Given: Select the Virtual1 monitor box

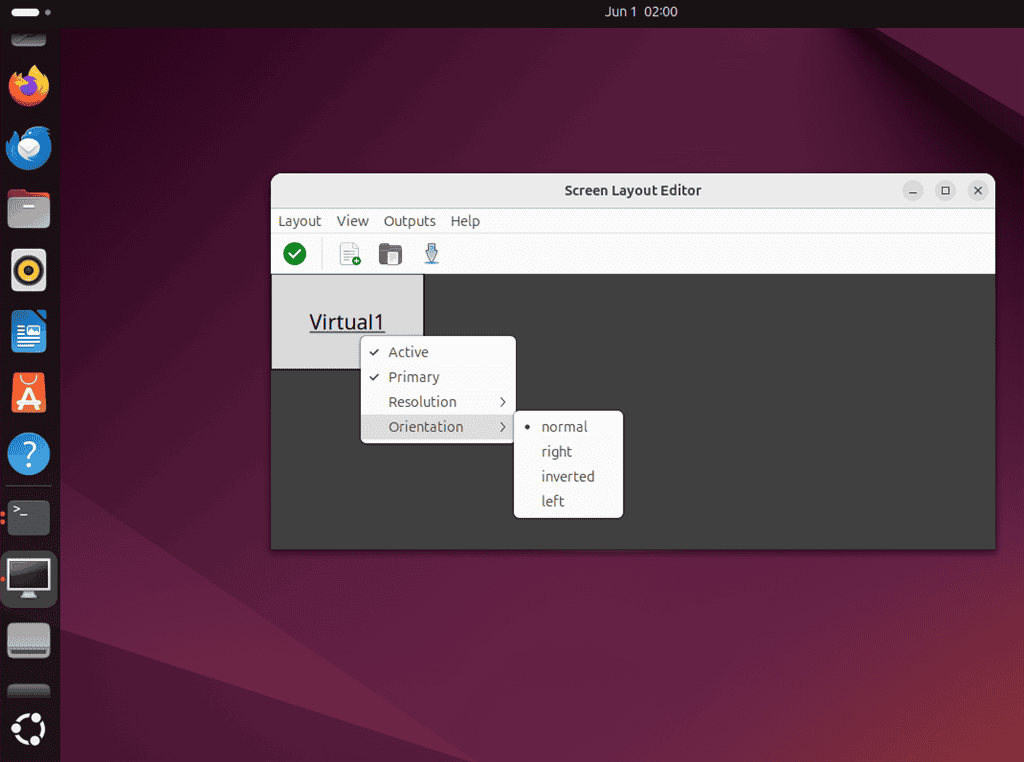Looking at the screenshot, I should coord(347,321).
